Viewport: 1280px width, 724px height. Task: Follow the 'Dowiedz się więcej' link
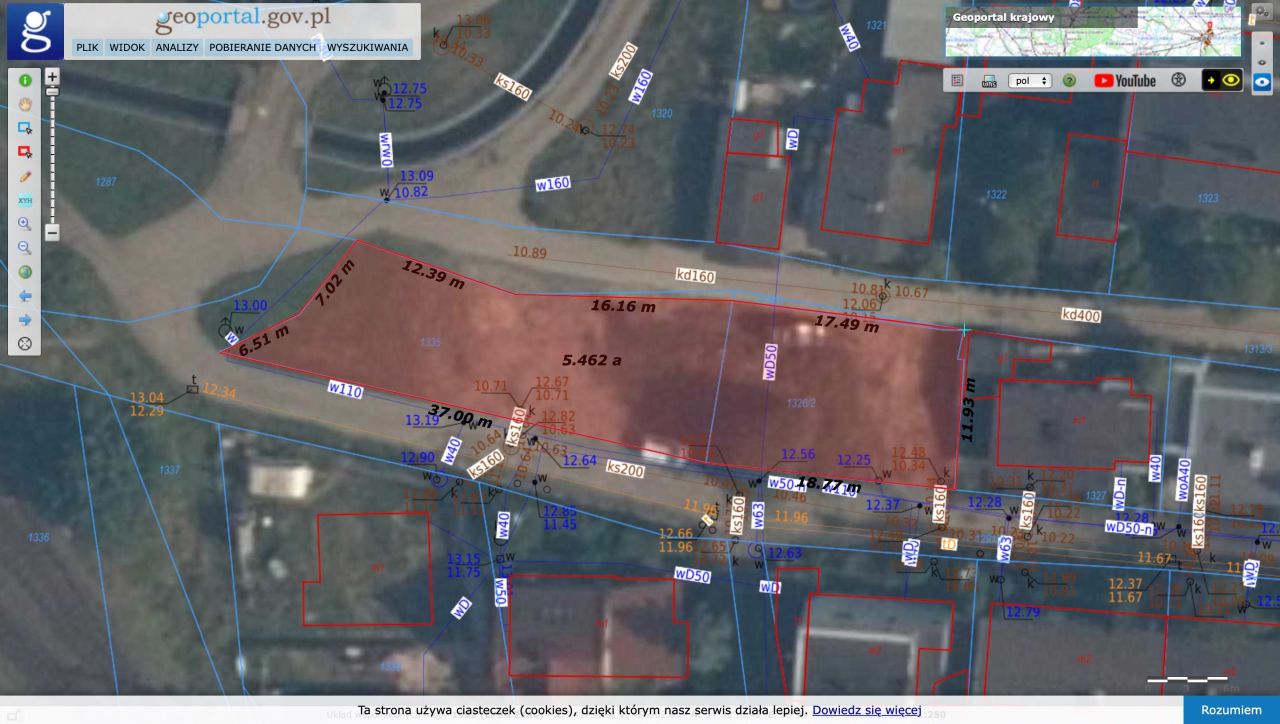point(866,710)
